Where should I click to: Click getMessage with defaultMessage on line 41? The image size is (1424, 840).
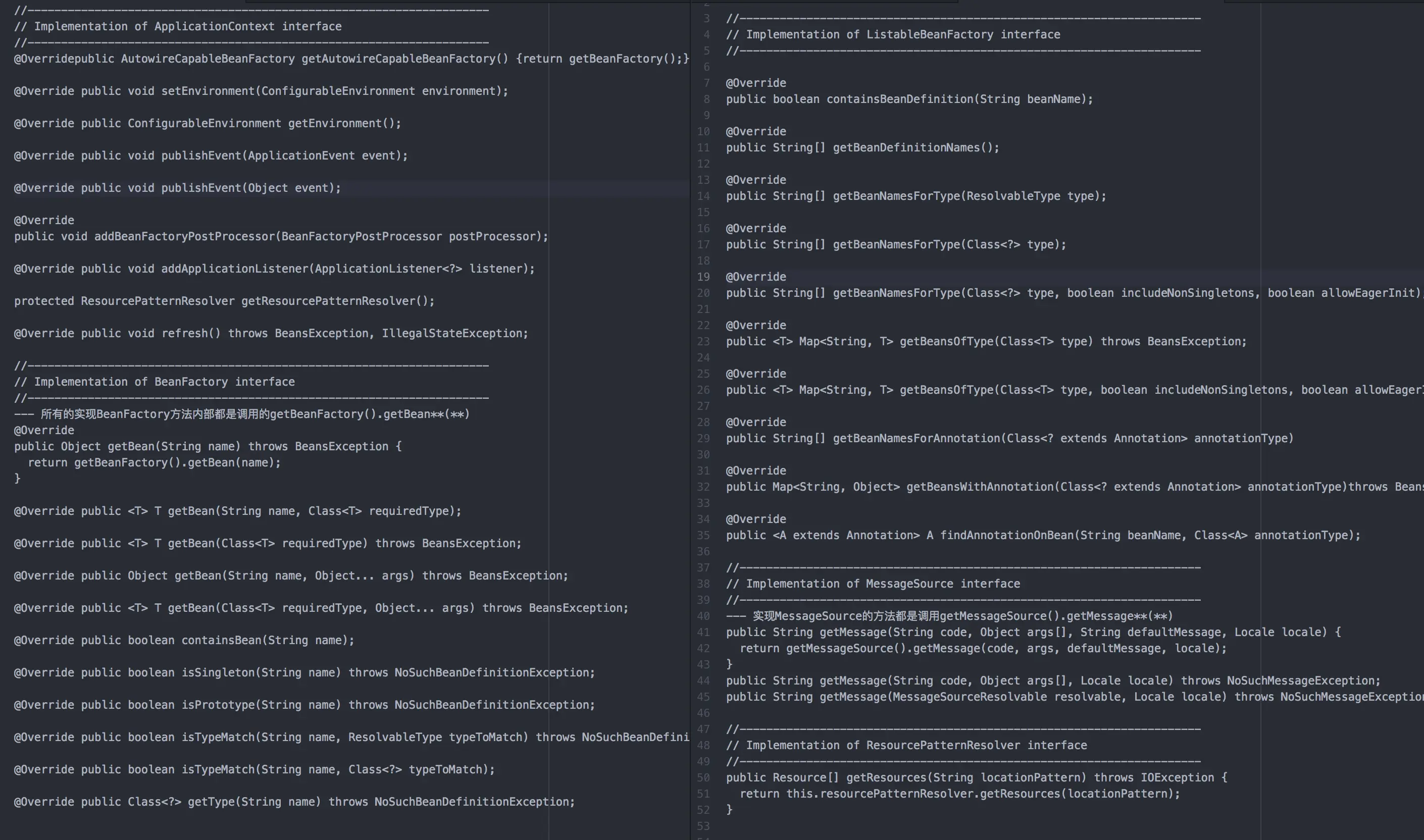(1033, 632)
